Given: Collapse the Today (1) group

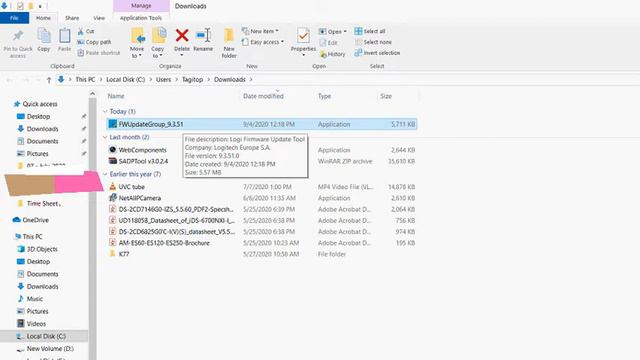Looking at the screenshot, I should coord(105,111).
